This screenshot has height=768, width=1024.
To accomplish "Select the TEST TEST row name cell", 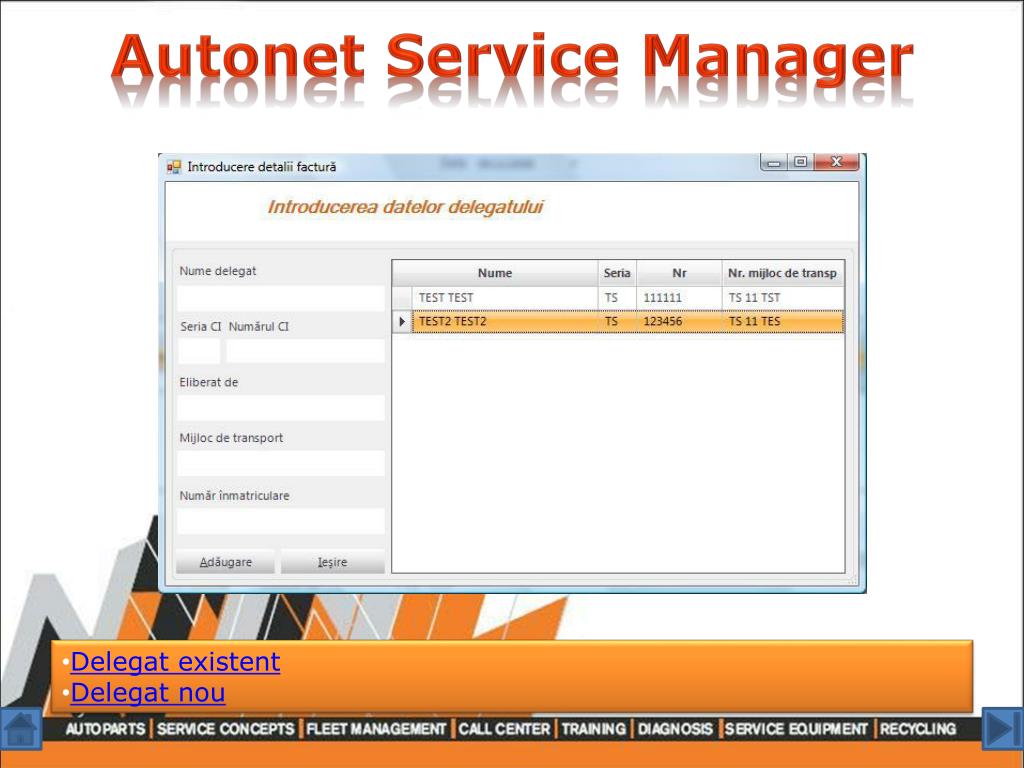I will coord(505,298).
